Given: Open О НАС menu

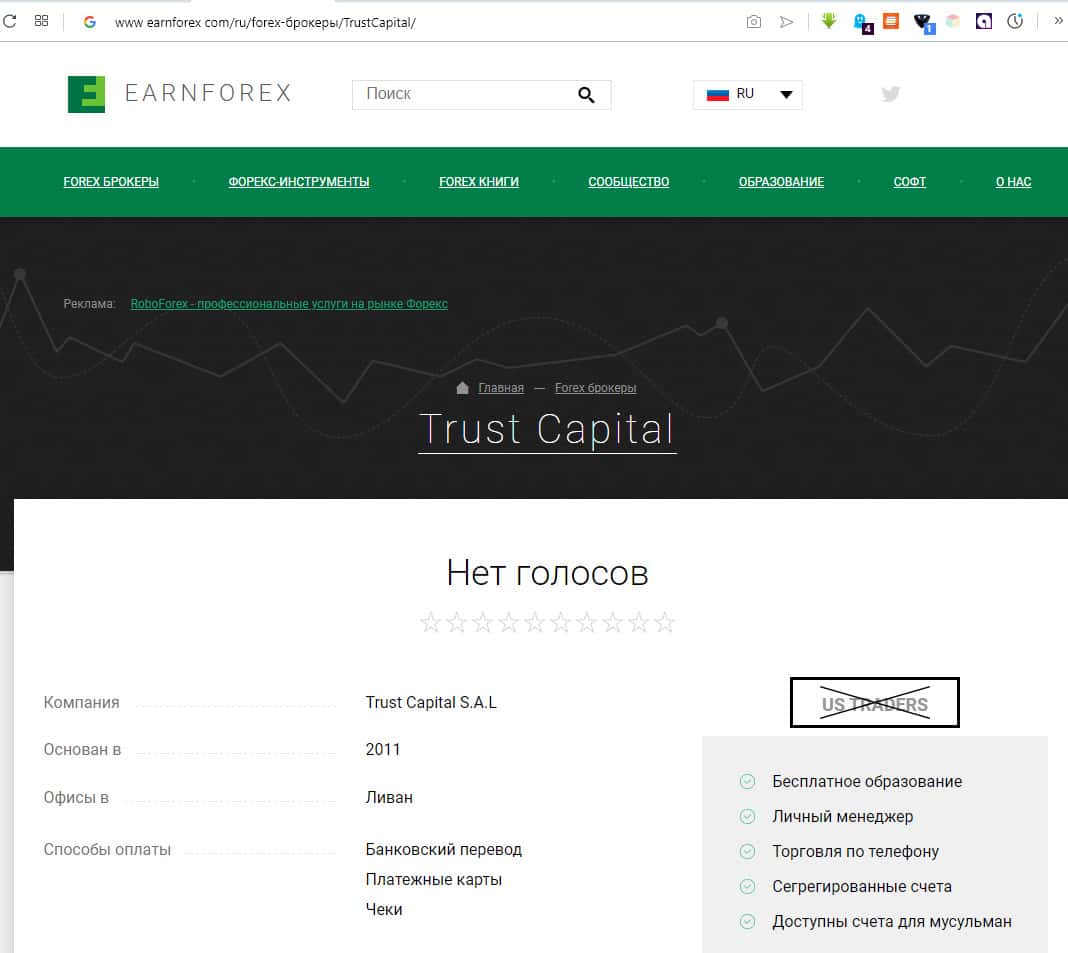Looking at the screenshot, I should (1014, 182).
